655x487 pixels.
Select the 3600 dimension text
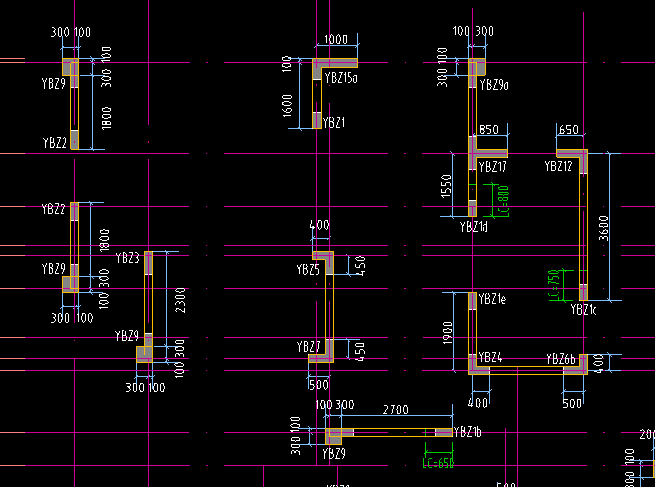click(604, 228)
